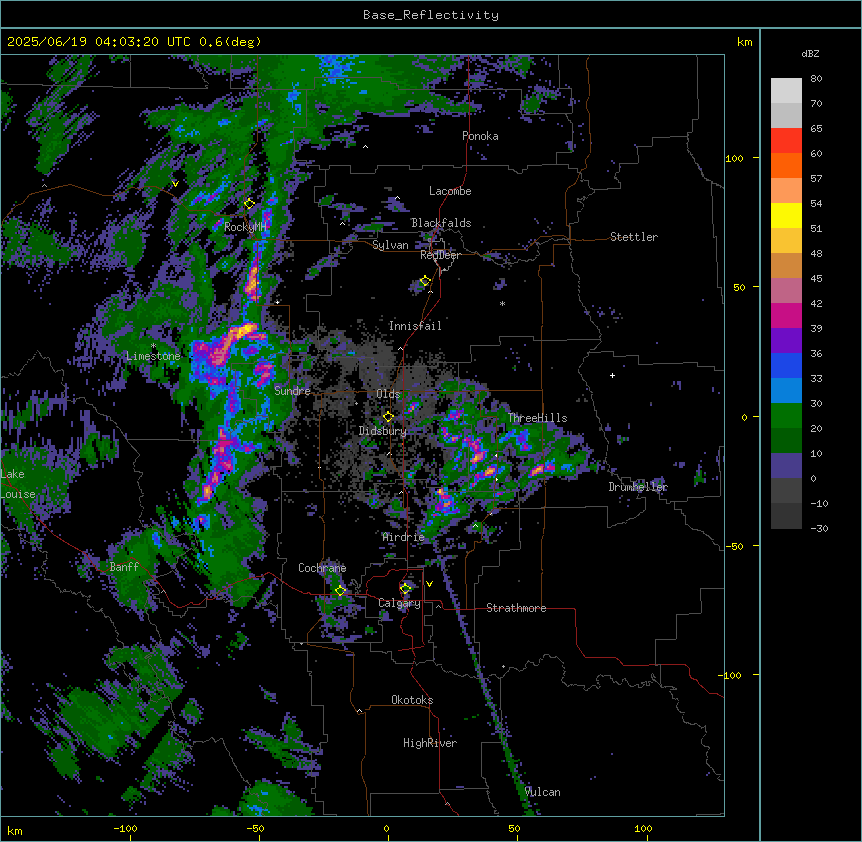Click the yellow diamond marker beside RockyMH
Image resolution: width=862 pixels, height=842 pixels.
(x=249, y=204)
